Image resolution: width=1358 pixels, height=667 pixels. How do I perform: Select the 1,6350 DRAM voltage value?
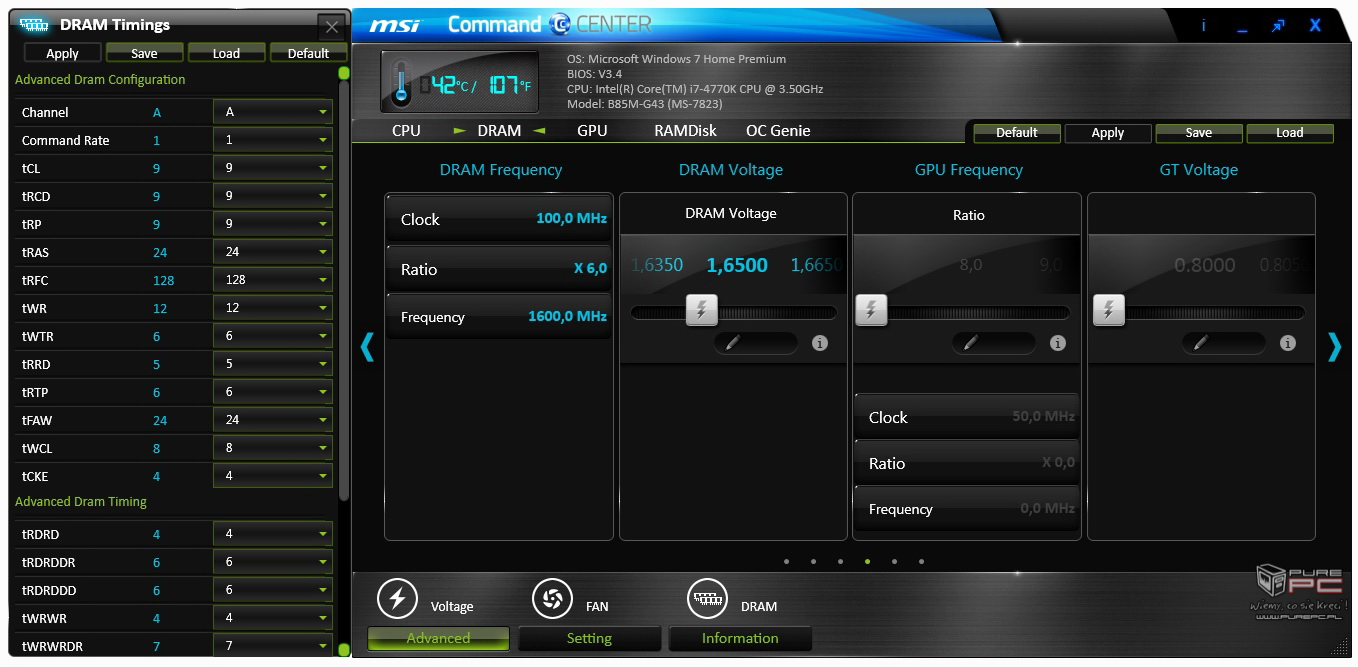click(657, 265)
